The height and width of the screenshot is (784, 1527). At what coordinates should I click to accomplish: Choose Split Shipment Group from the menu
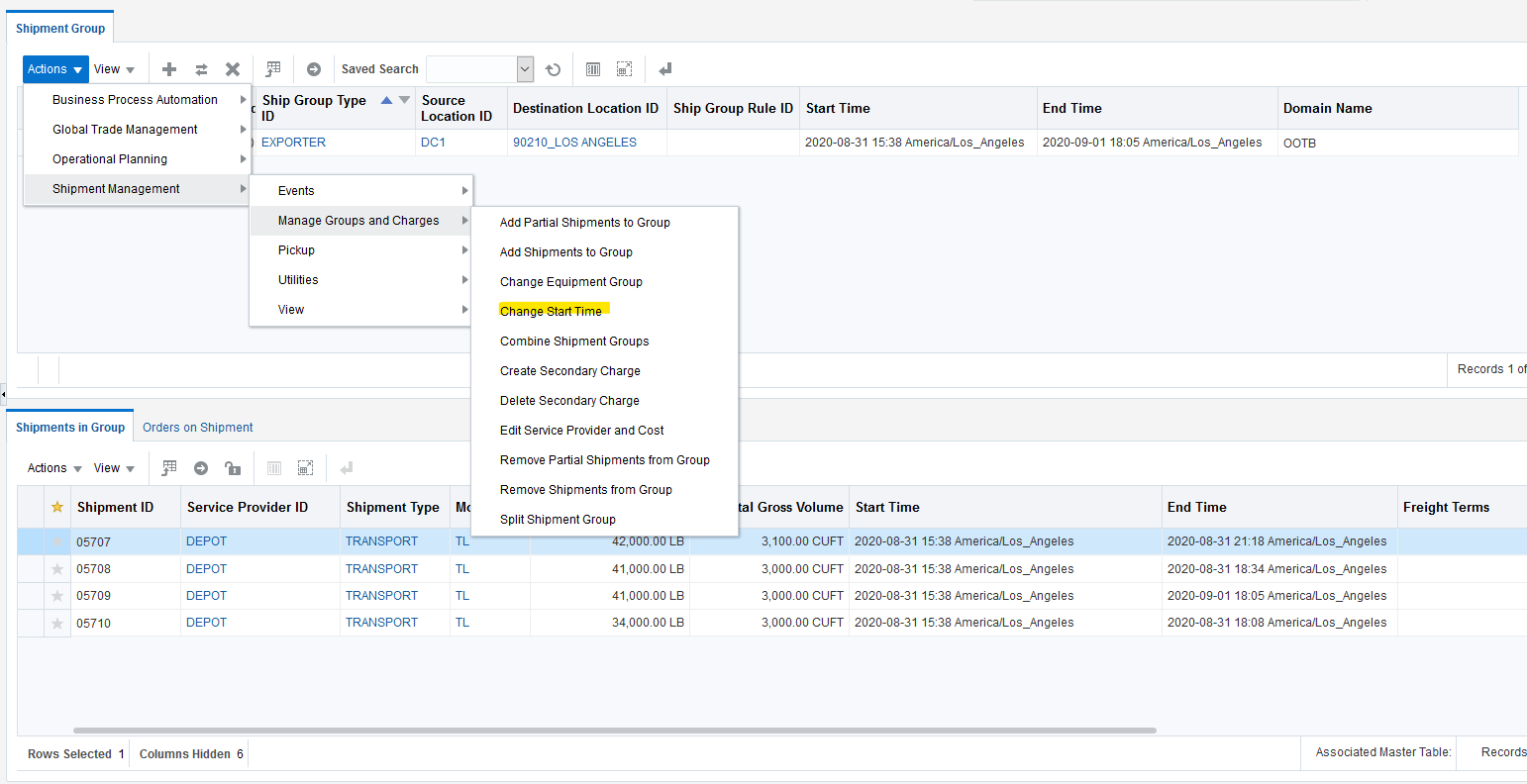(558, 520)
